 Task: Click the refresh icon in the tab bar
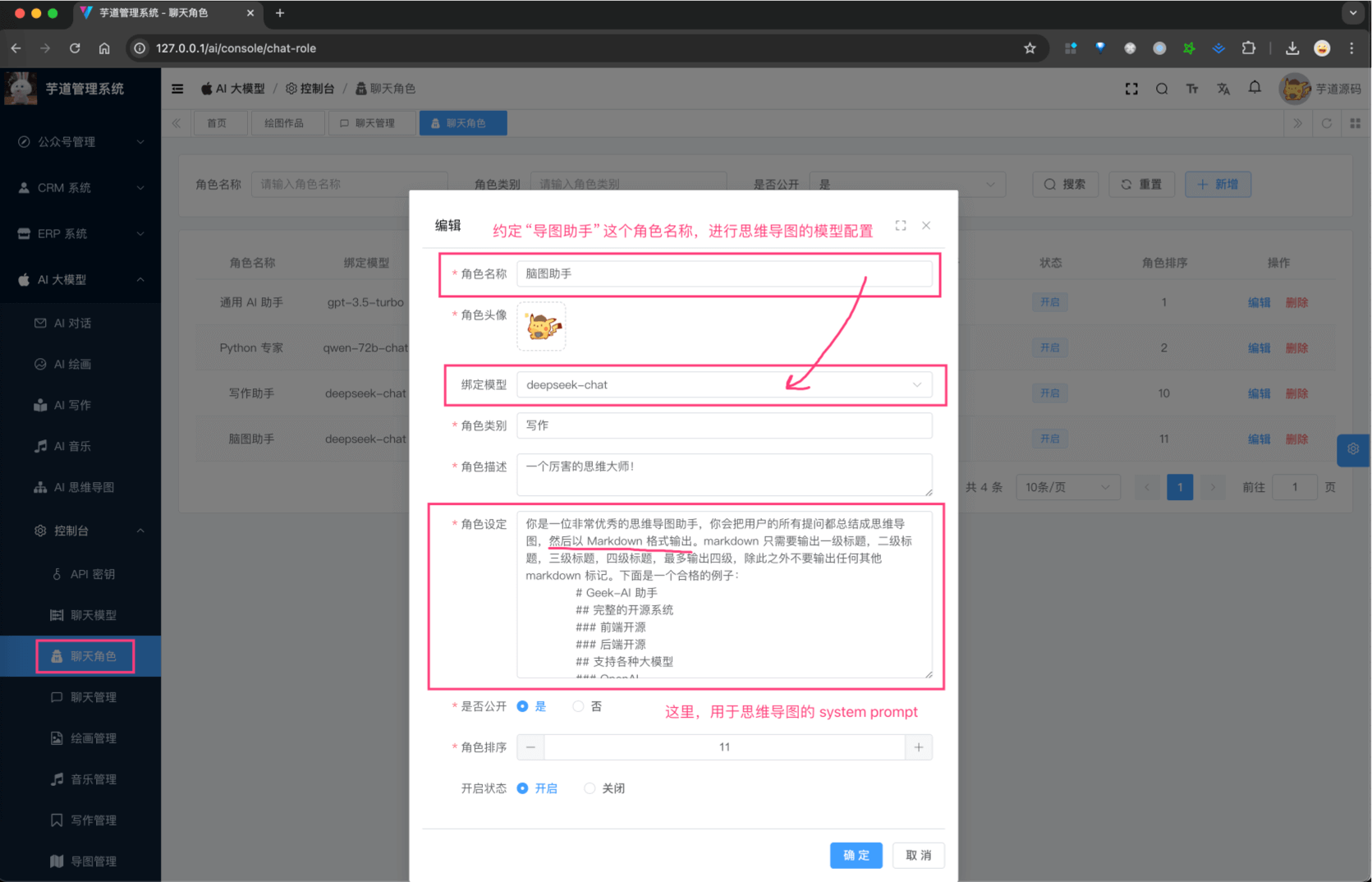(x=1327, y=123)
